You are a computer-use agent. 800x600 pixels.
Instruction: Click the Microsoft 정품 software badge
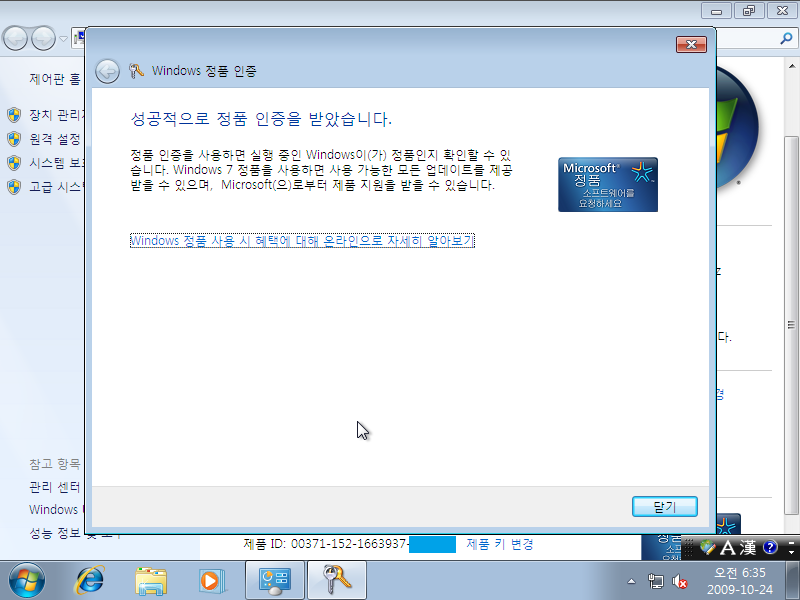pos(607,184)
